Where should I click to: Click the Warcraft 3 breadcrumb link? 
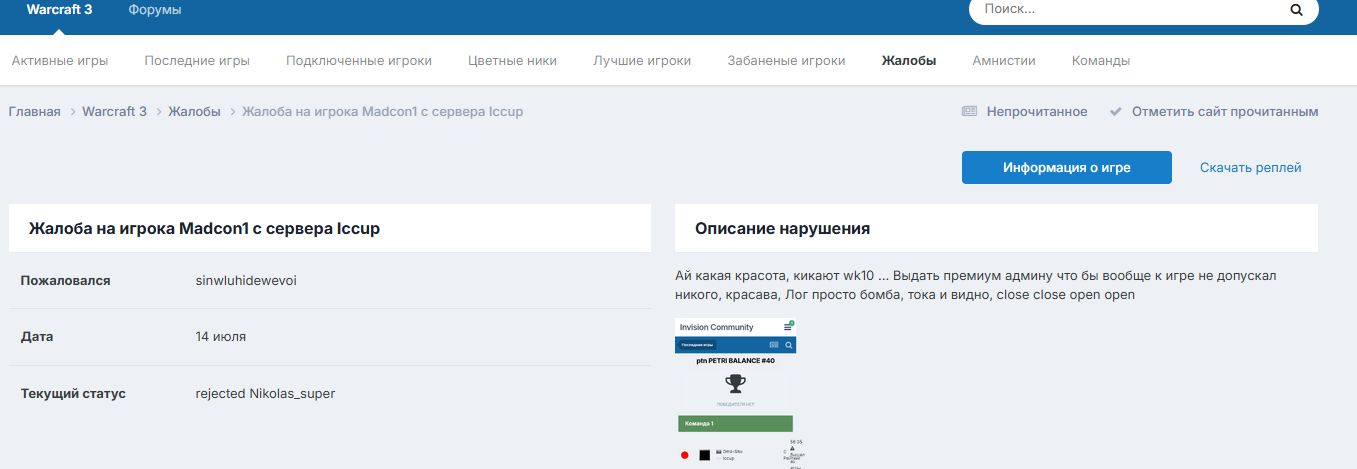pyautogui.click(x=115, y=111)
